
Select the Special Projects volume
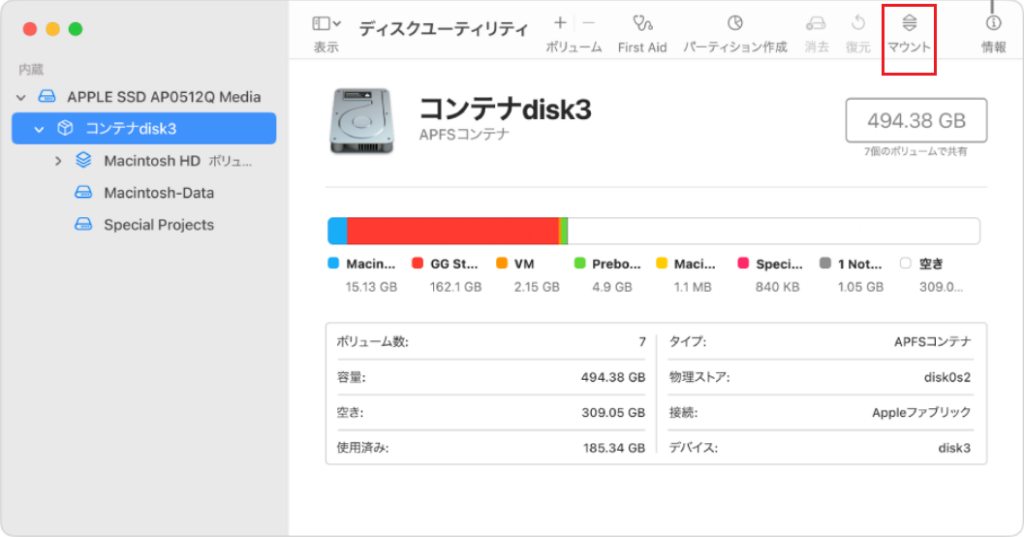pos(159,225)
